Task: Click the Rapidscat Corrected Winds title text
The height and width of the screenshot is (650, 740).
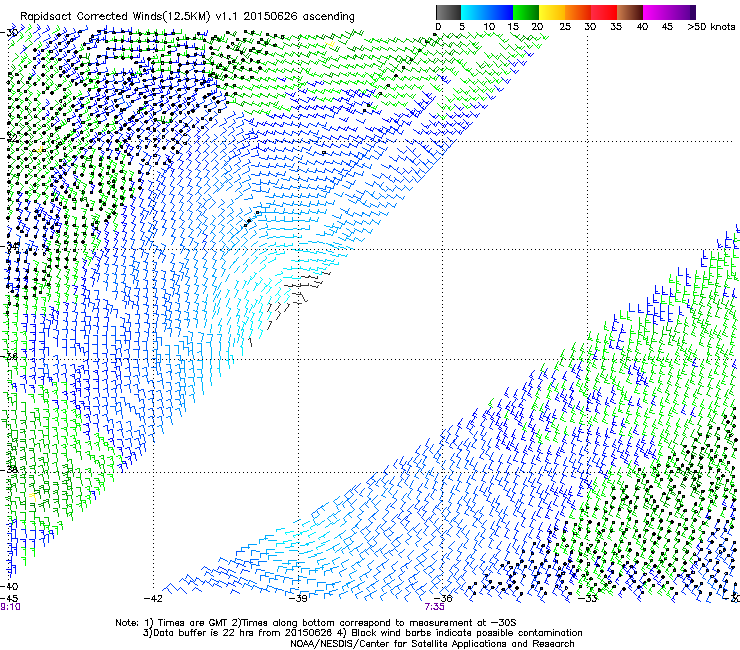Action: click(x=187, y=17)
